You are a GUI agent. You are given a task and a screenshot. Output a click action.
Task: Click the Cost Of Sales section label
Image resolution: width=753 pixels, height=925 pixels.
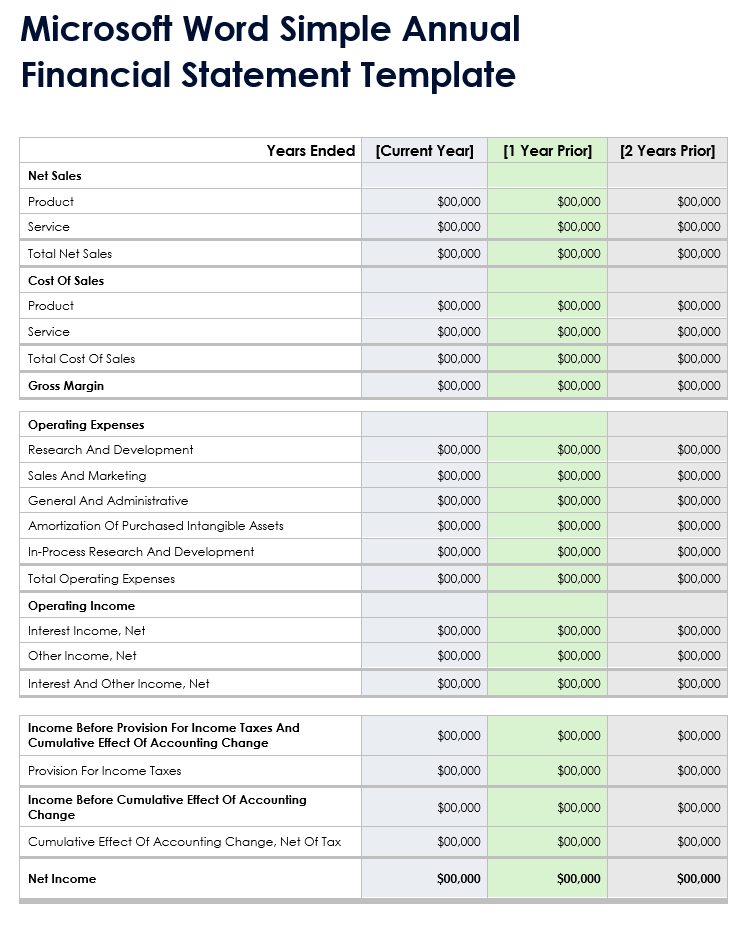tap(66, 281)
